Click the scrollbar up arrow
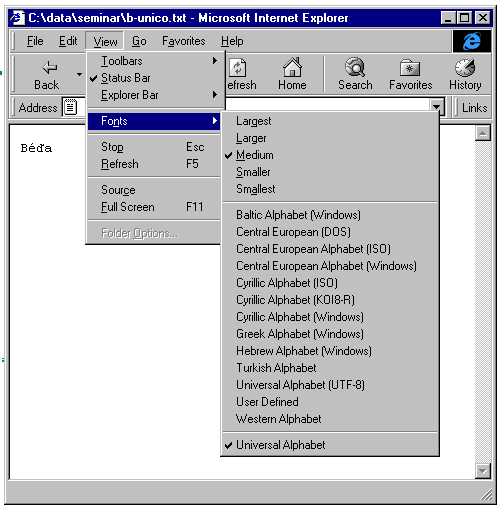This screenshot has height=508, width=503. [483, 133]
